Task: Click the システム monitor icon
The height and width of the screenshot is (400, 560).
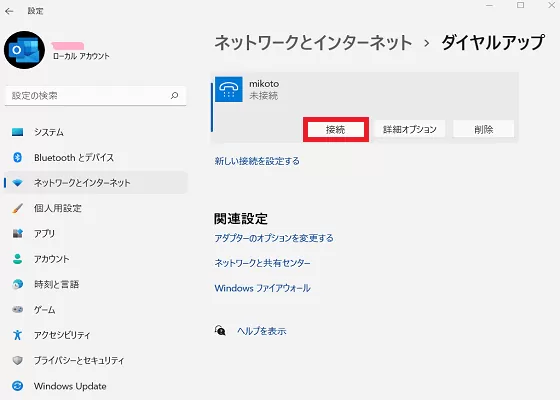Action: pyautogui.click(x=18, y=132)
